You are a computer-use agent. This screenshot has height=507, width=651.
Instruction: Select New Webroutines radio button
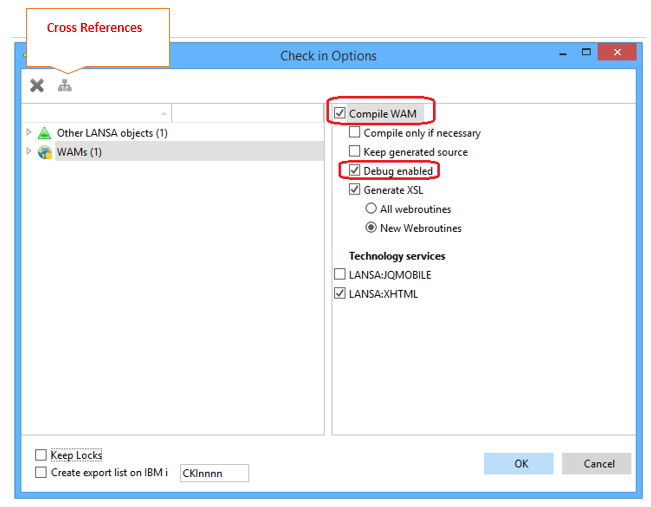(371, 228)
